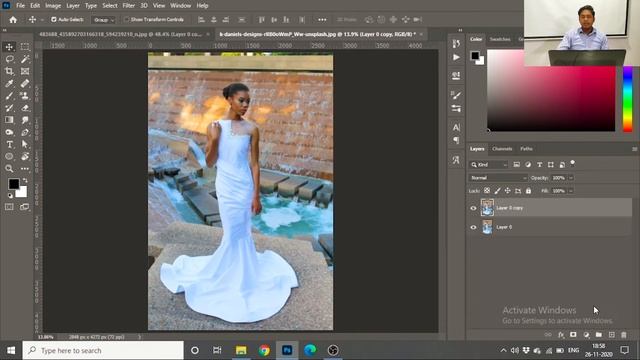Open Move tool preset picker arrow

tap(42, 20)
